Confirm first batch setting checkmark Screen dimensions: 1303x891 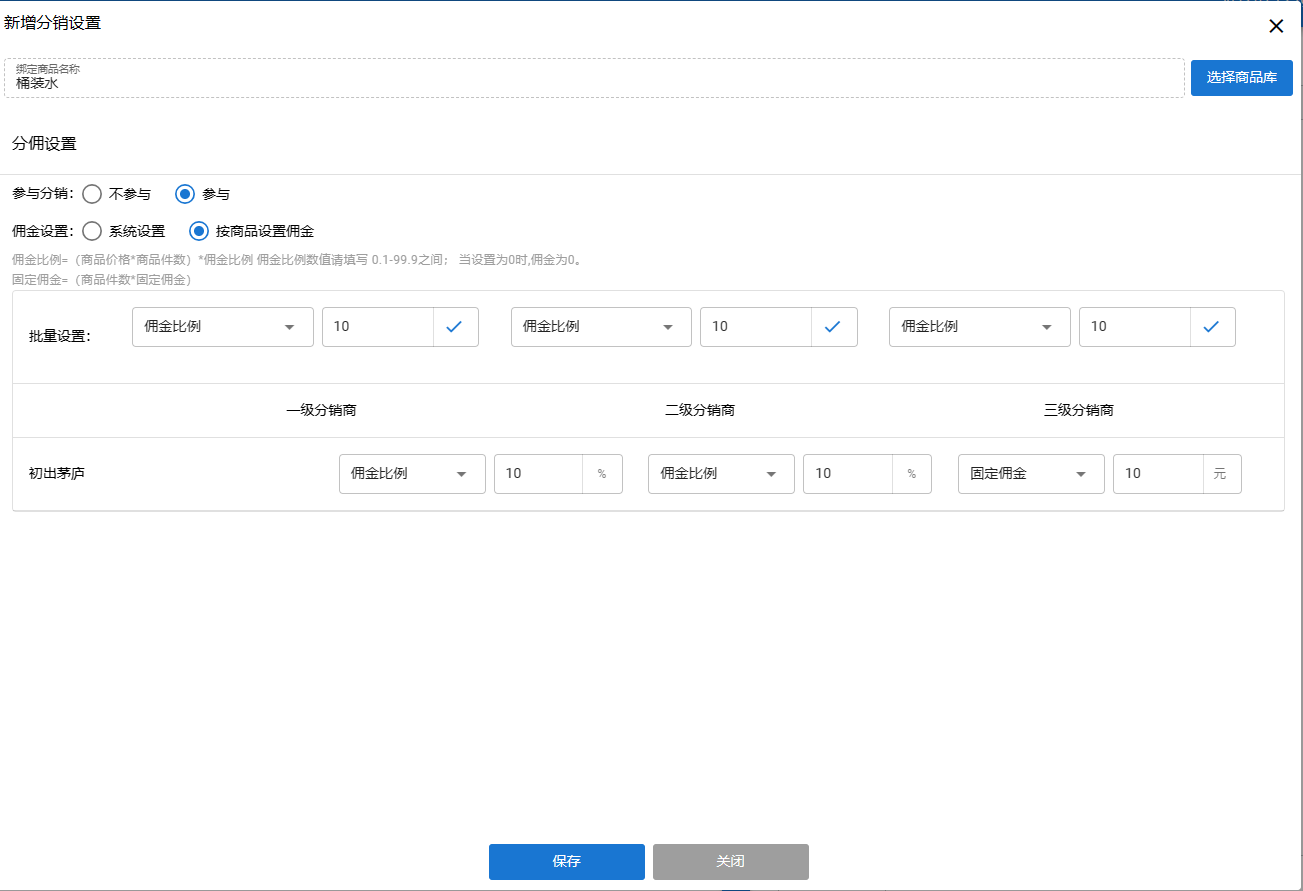pos(455,327)
